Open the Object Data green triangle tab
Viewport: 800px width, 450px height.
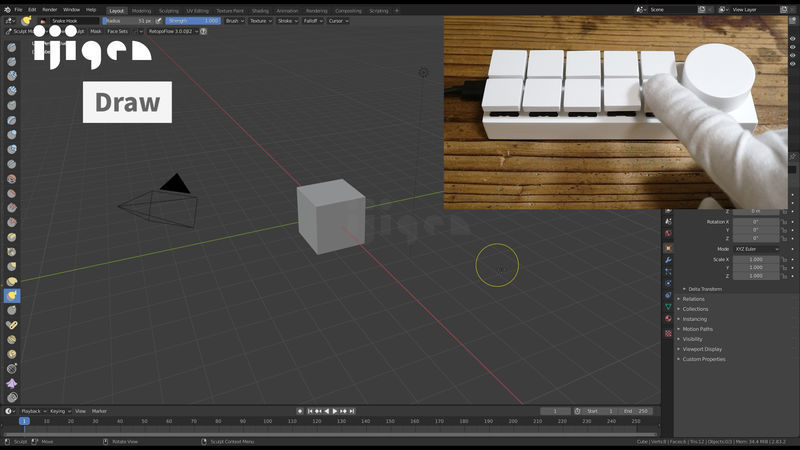tap(668, 307)
